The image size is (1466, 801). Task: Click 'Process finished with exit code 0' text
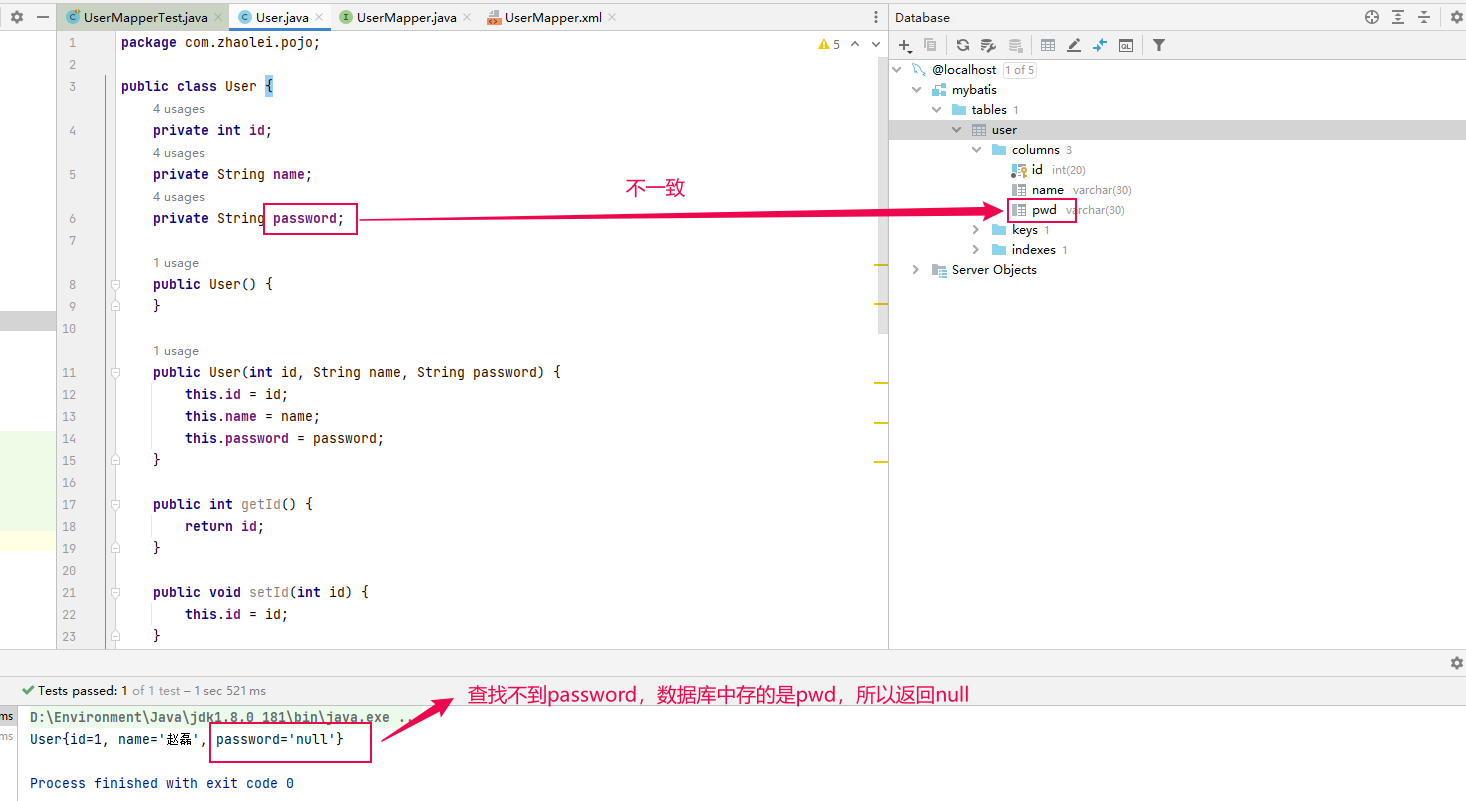click(x=162, y=784)
